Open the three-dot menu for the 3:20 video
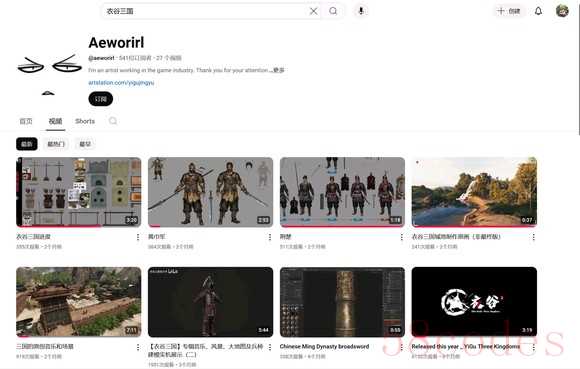Viewport: 580px width, 369px height. click(x=138, y=237)
